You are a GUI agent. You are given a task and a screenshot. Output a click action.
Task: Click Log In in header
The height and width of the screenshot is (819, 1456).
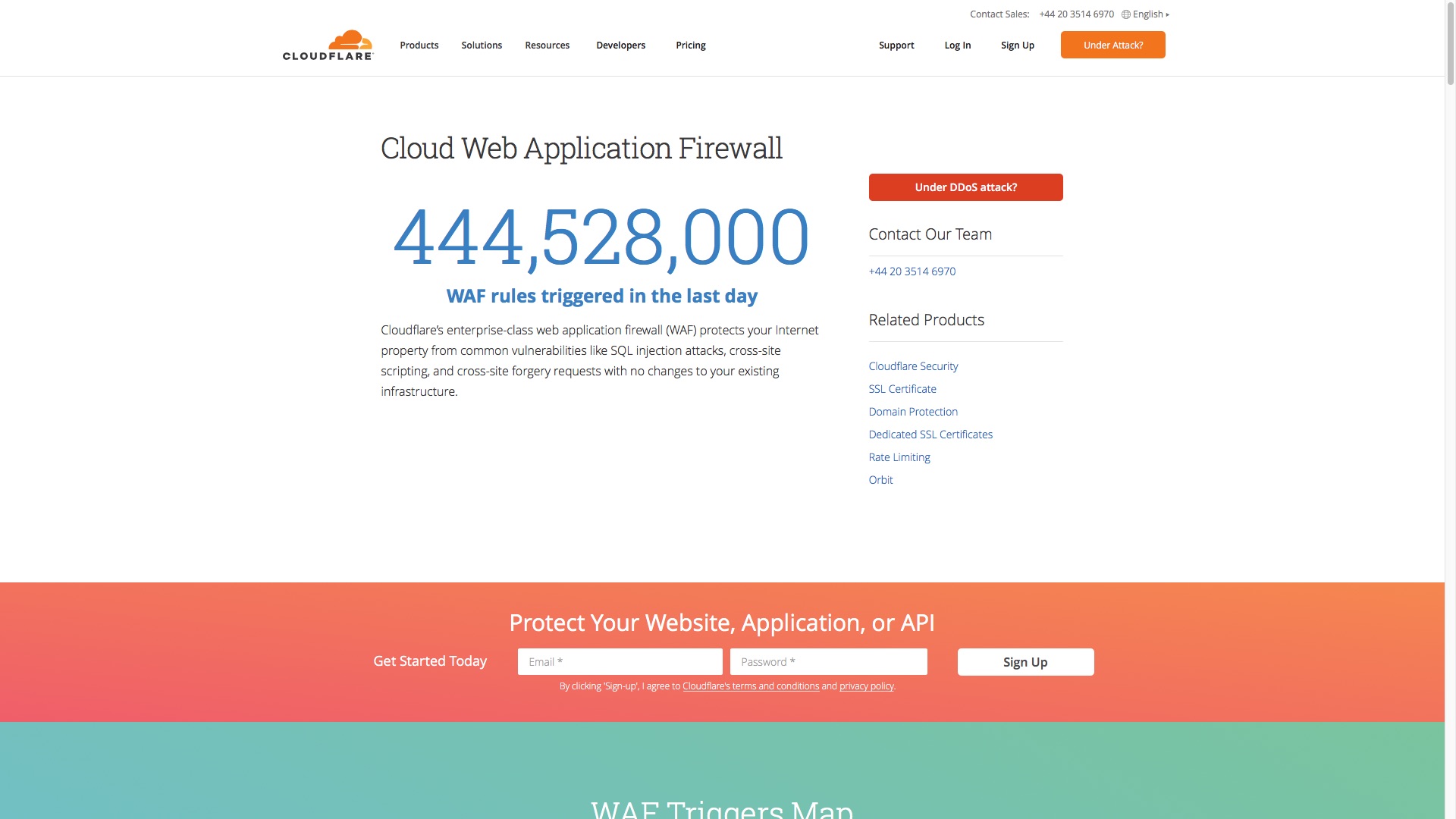[957, 45]
